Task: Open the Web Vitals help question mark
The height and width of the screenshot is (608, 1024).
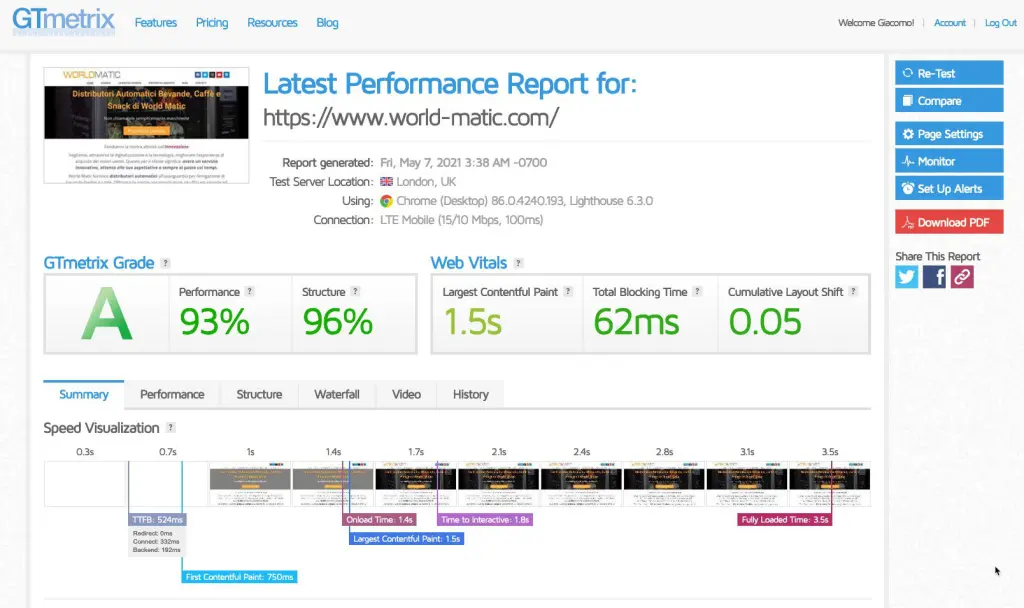Action: pos(518,263)
